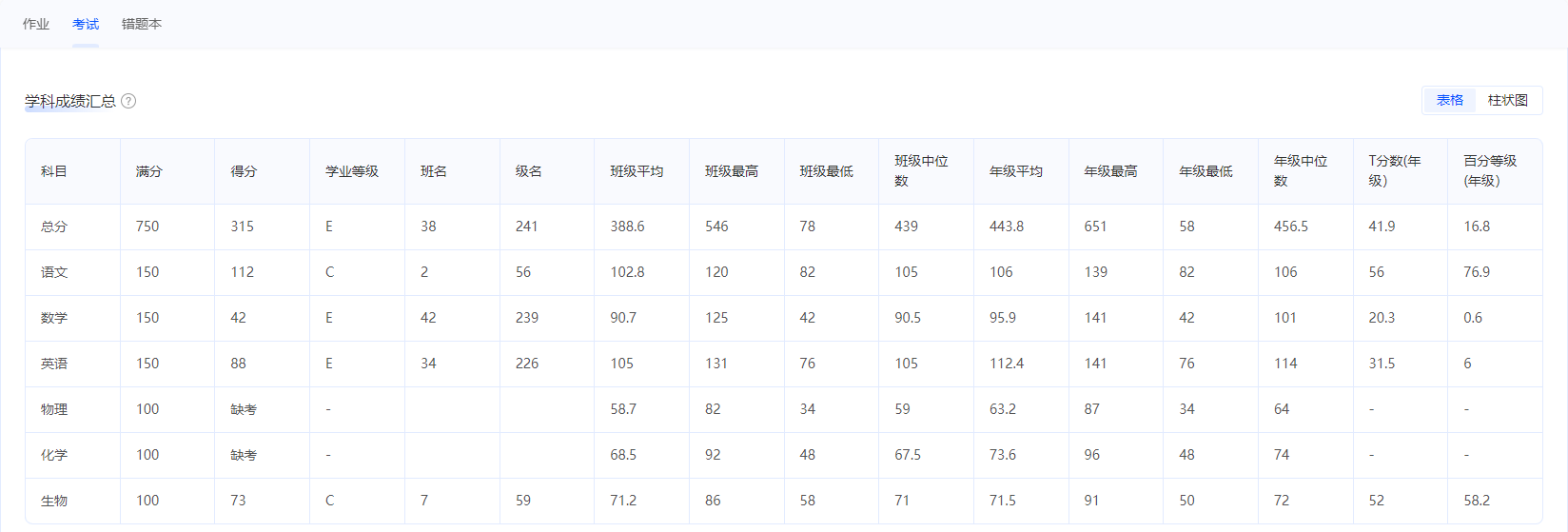
Task: Select the 考试 tab
Action: click(86, 24)
